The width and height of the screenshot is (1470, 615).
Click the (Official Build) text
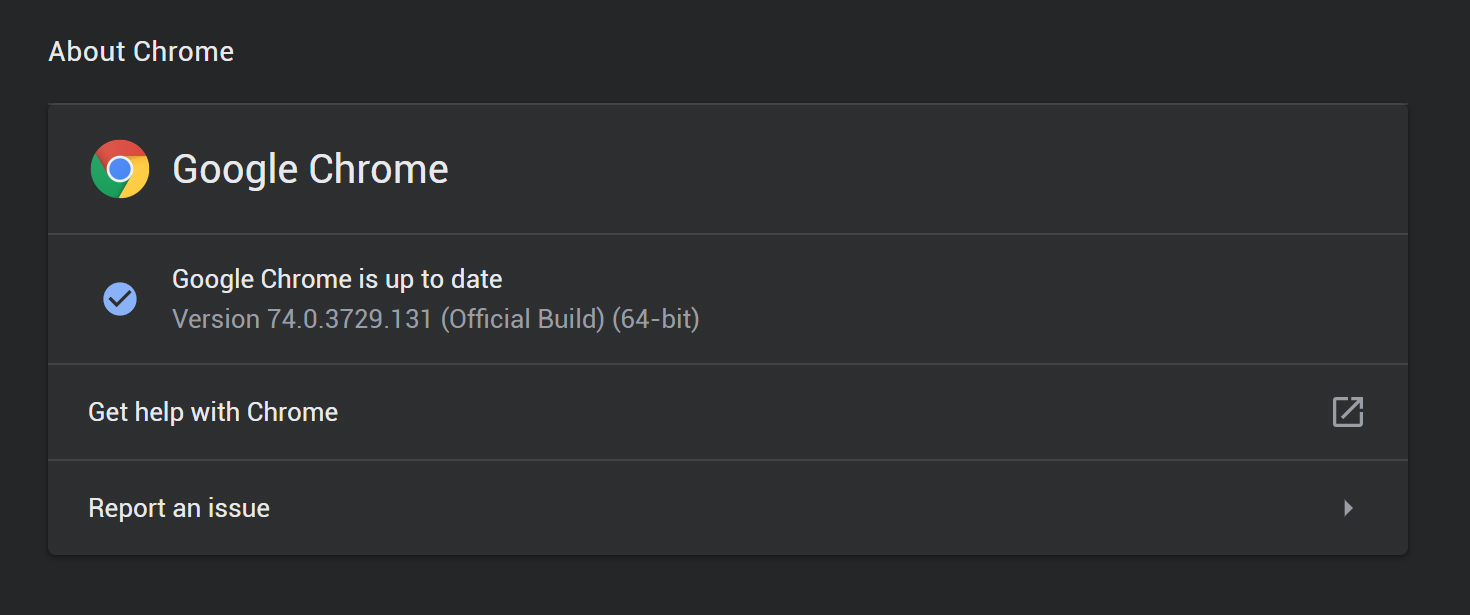pyautogui.click(x=522, y=319)
